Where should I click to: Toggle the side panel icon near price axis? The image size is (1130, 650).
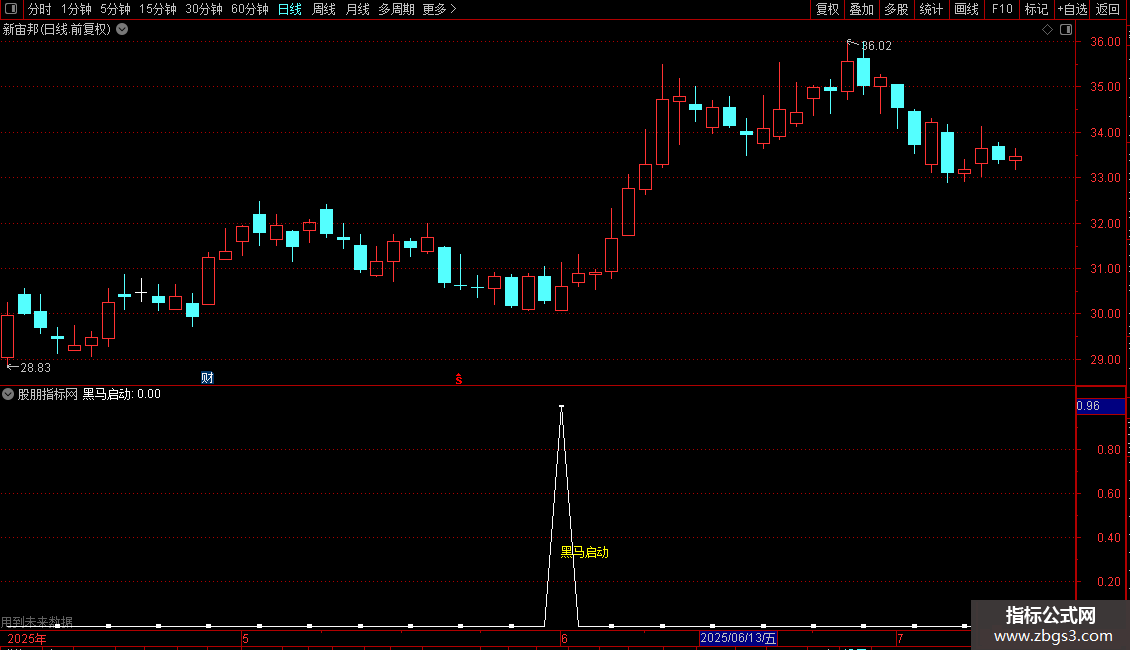pos(1066,30)
